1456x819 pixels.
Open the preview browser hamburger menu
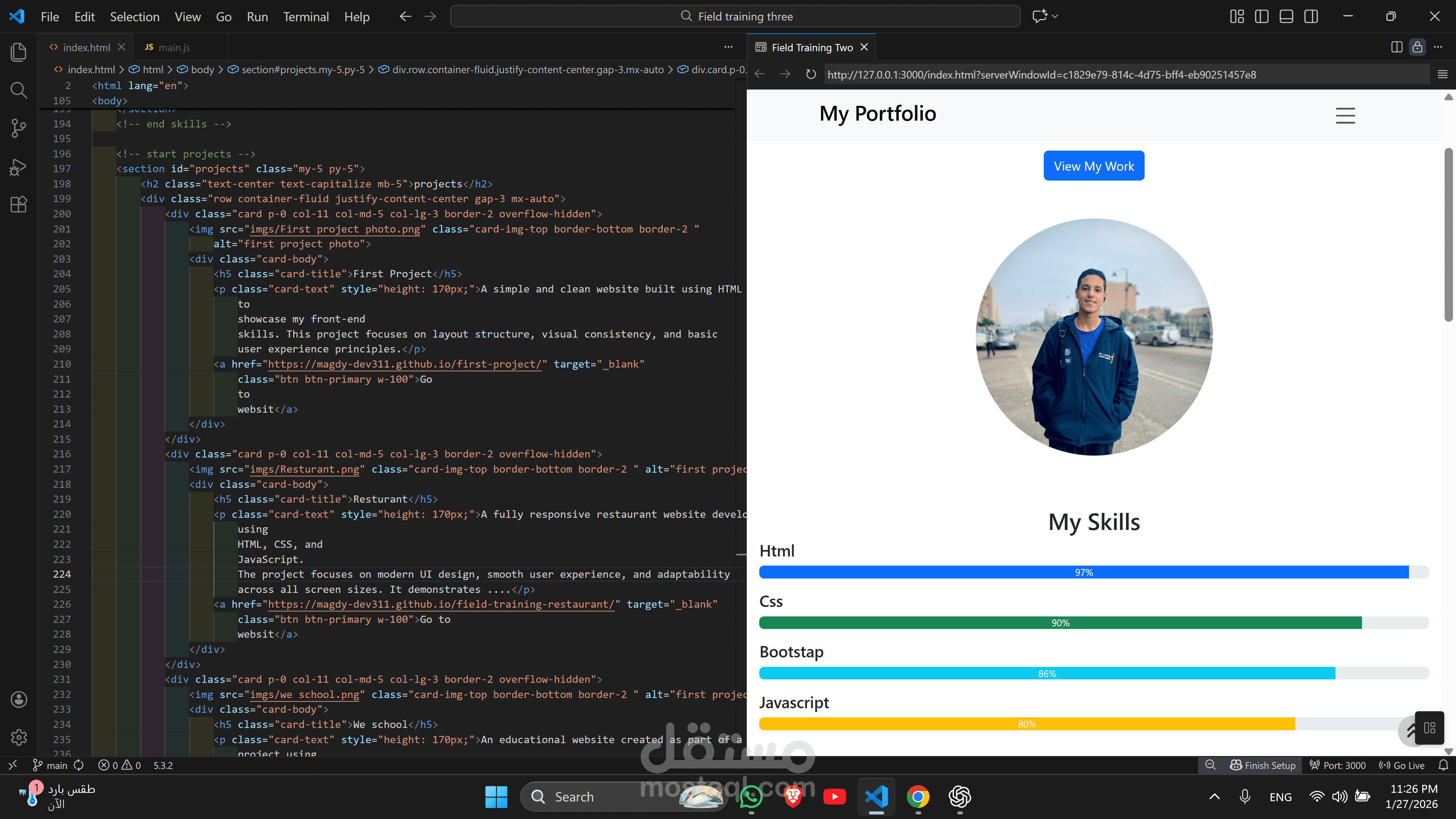pyautogui.click(x=1442, y=74)
